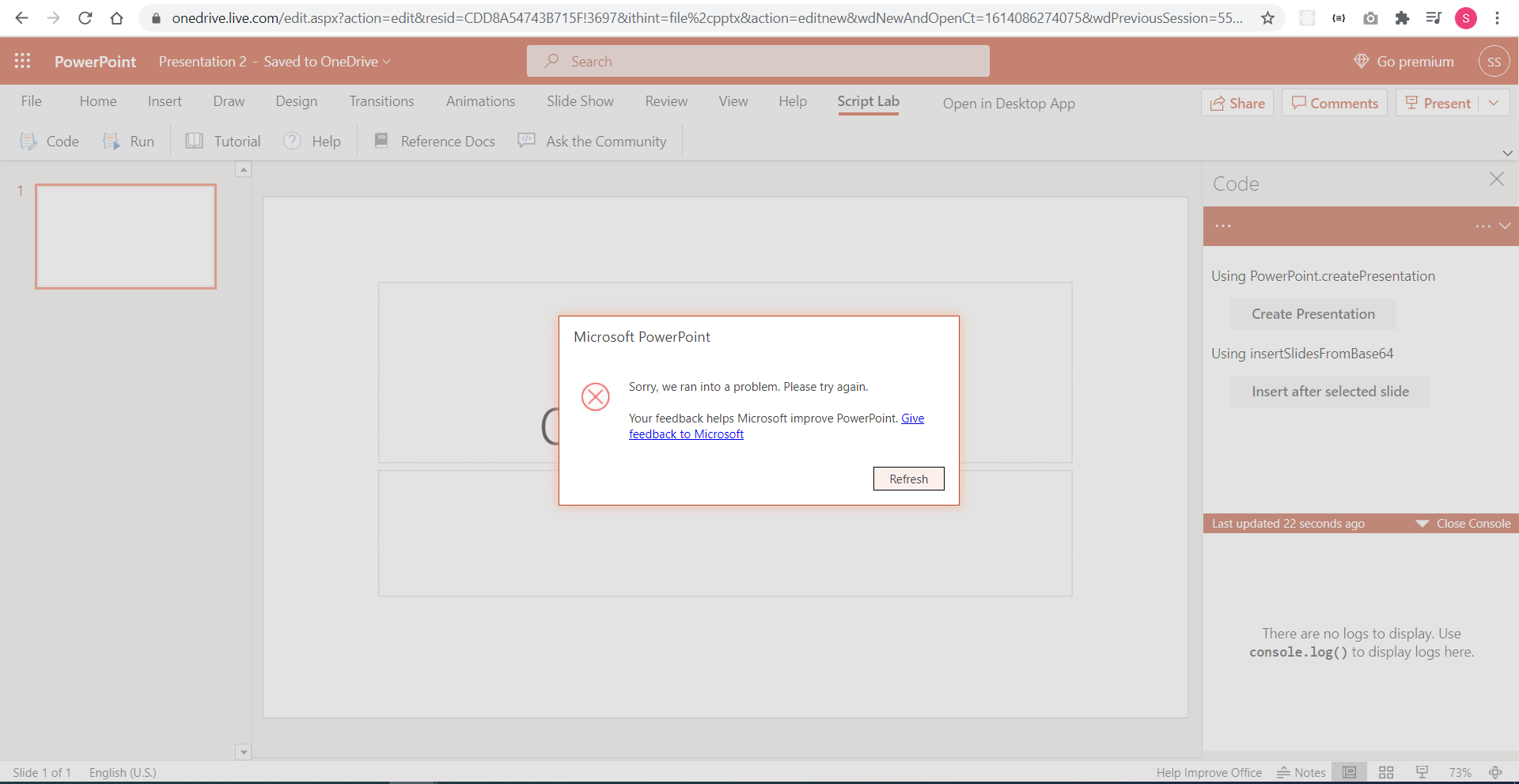
Task: Select the slide 1 thumbnail
Action: pyautogui.click(x=126, y=237)
